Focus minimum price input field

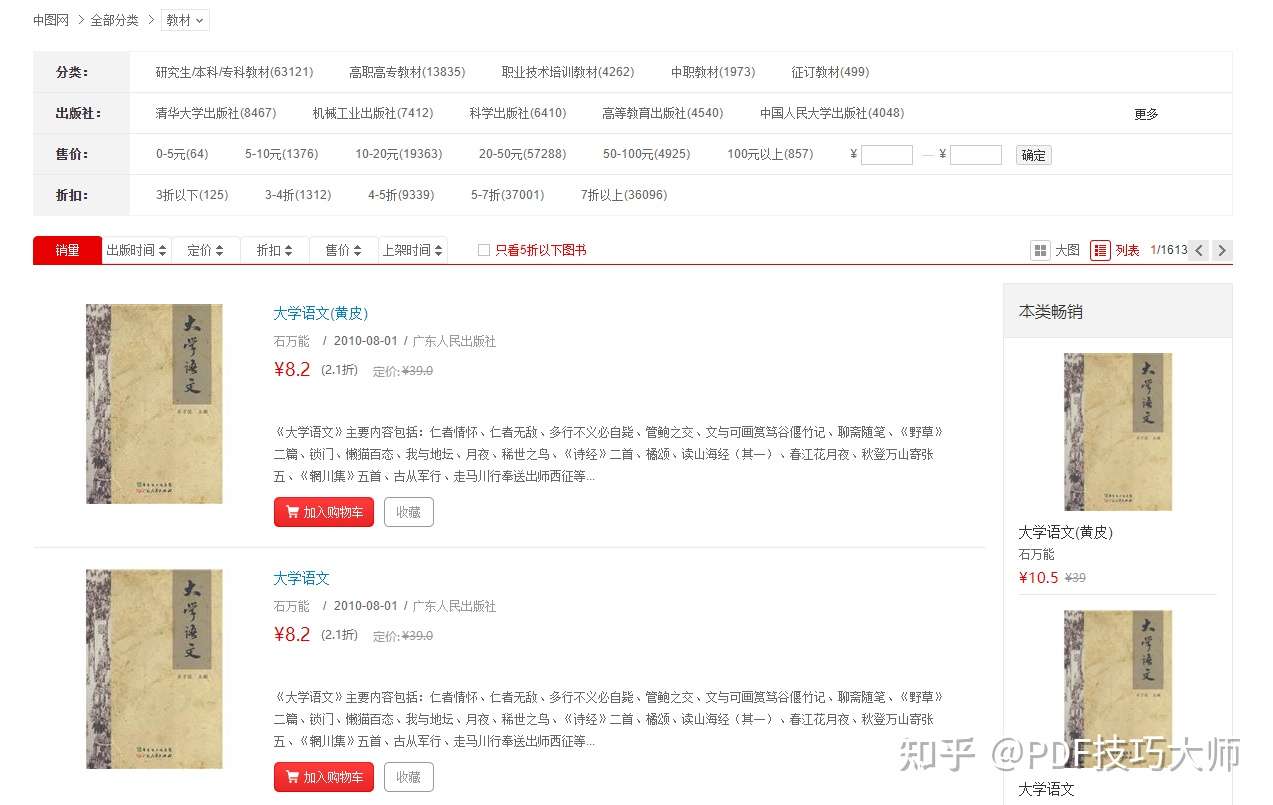coord(887,155)
